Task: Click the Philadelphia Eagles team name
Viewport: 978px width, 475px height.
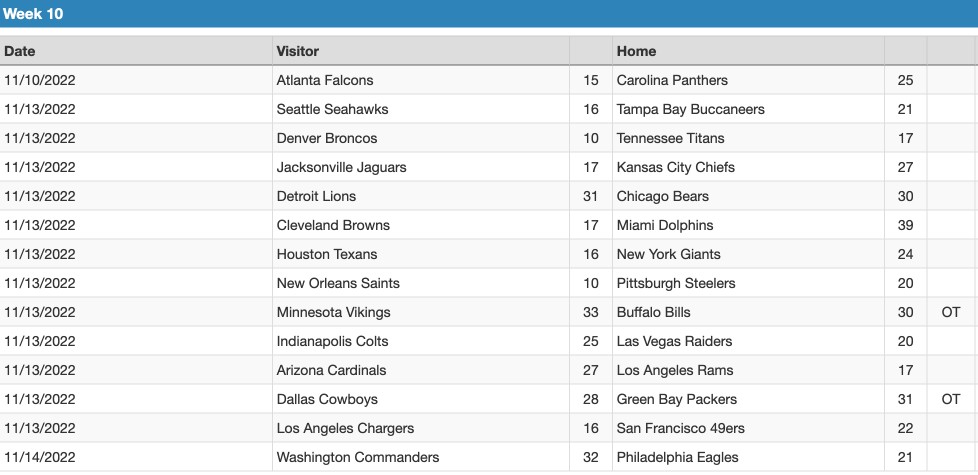Action: click(x=677, y=458)
